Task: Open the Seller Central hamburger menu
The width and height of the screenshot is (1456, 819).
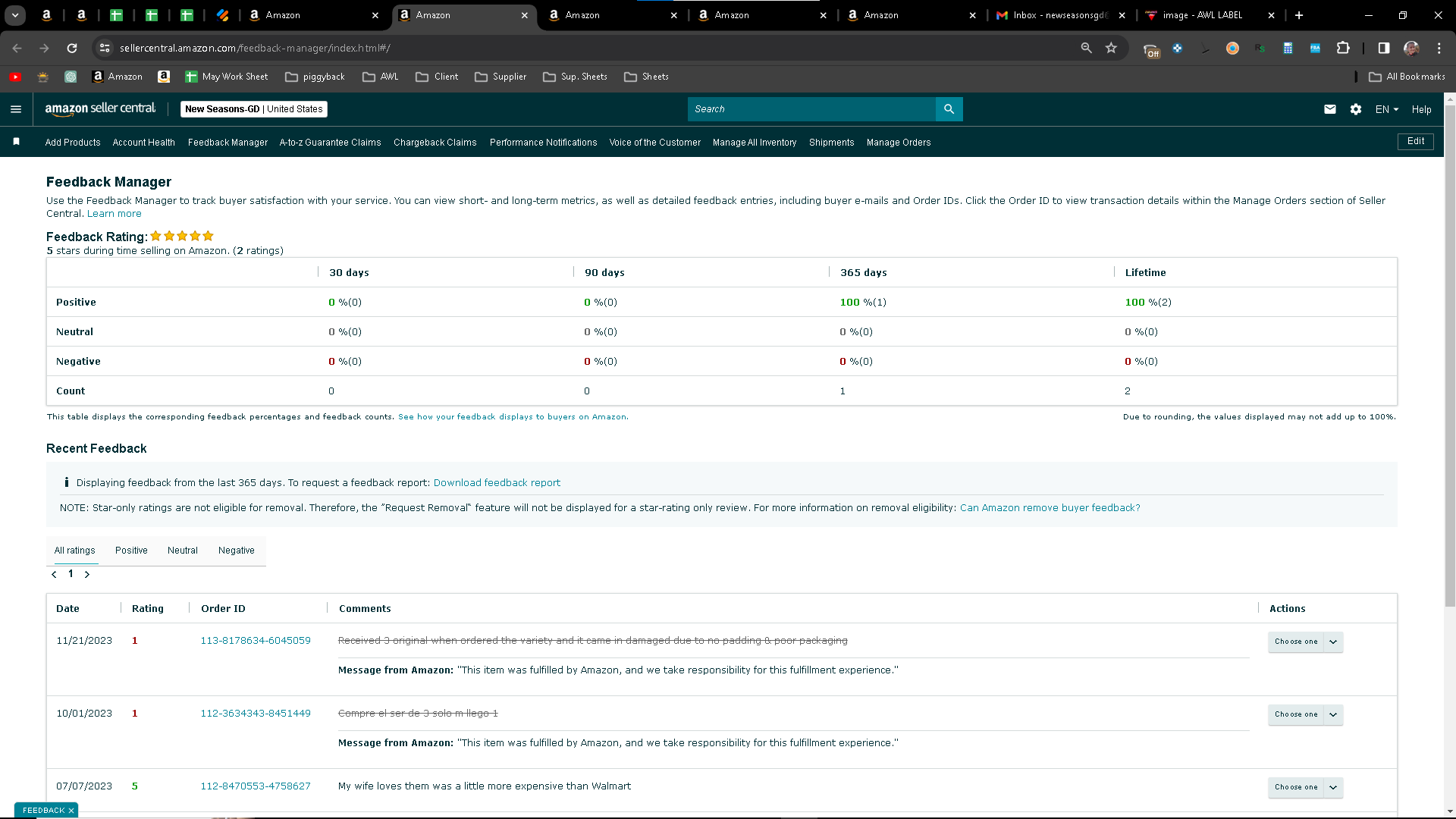Action: pyautogui.click(x=16, y=109)
